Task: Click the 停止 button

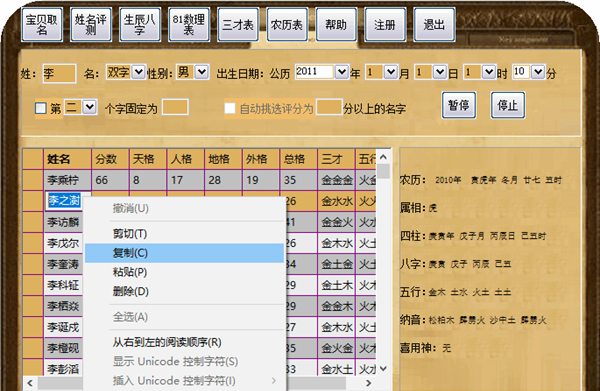Action: 508,105
